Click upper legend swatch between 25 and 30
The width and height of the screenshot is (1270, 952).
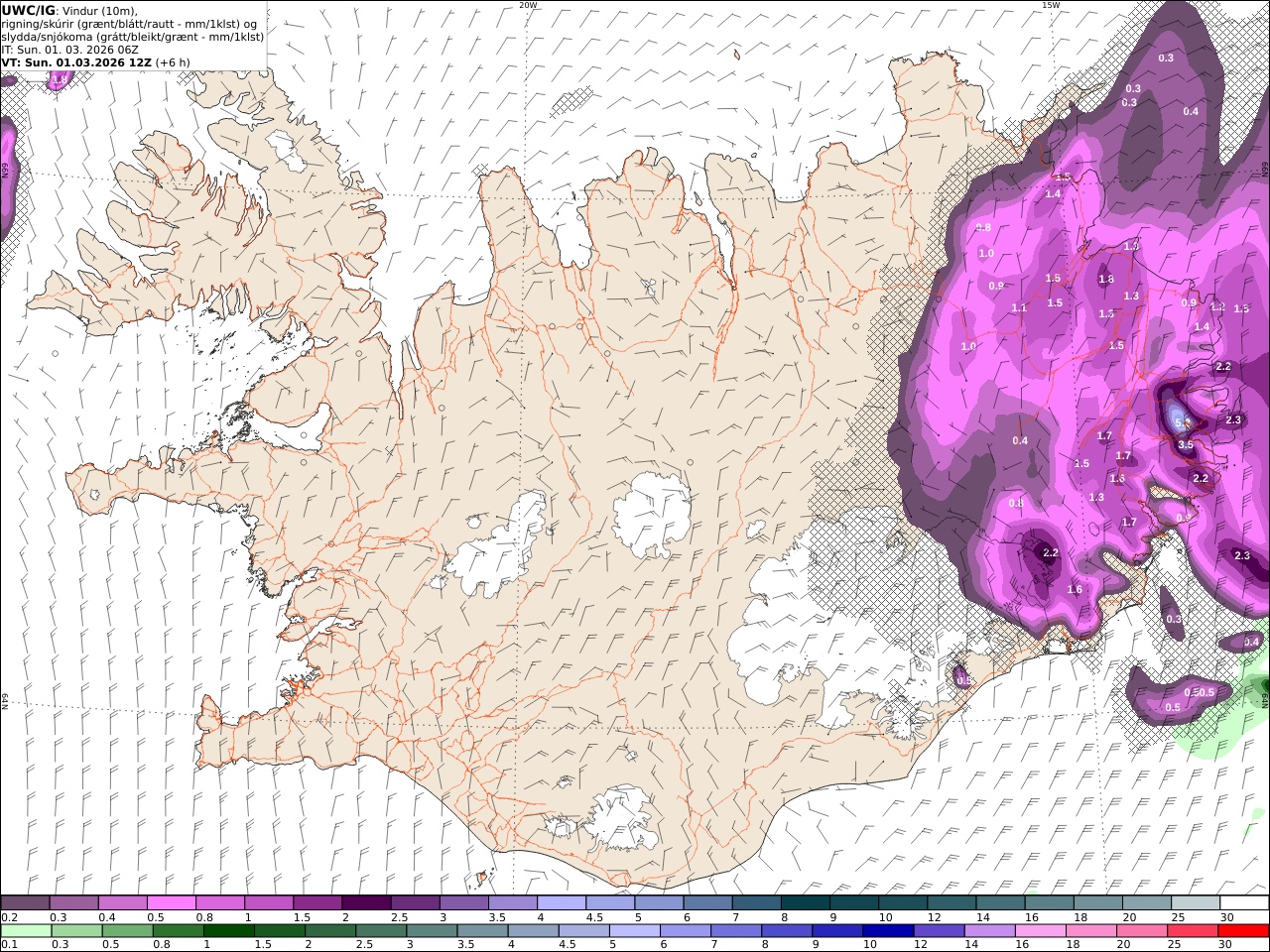point(1195,902)
